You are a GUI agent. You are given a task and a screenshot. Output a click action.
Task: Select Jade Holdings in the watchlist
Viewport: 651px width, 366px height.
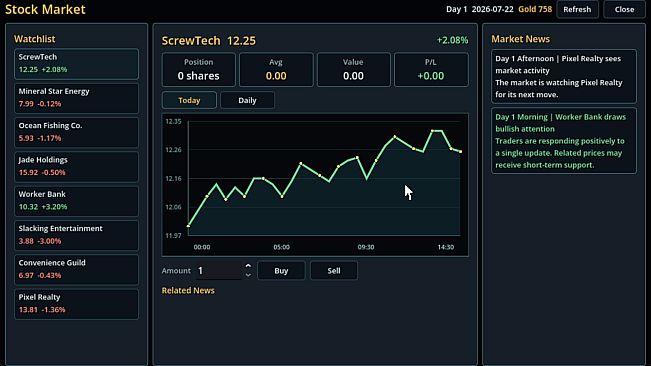(x=76, y=167)
